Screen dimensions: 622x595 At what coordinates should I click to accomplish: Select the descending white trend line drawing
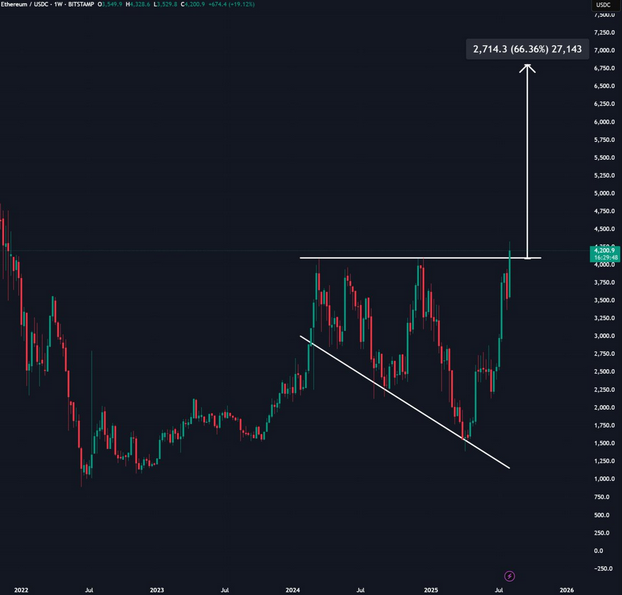(405, 402)
